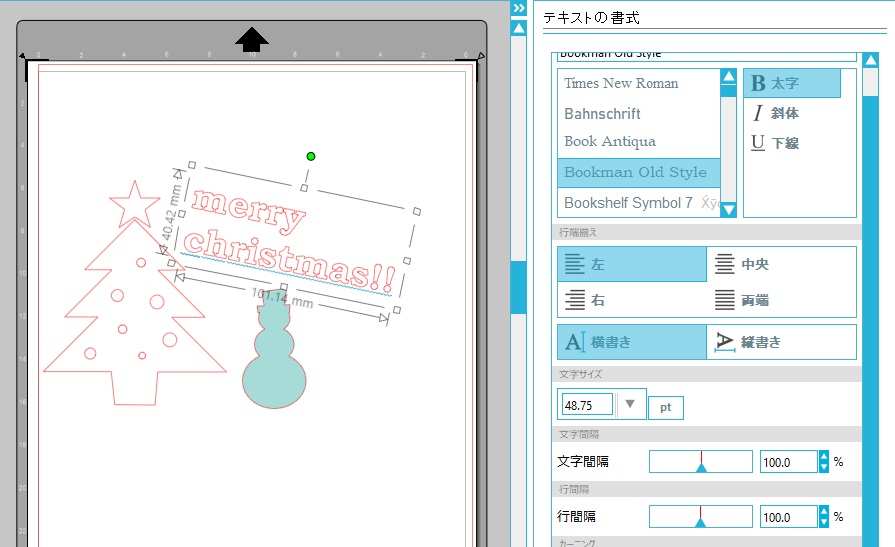Image resolution: width=895 pixels, height=547 pixels.
Task: Select horizontal writing (横書き)
Action: tap(632, 342)
